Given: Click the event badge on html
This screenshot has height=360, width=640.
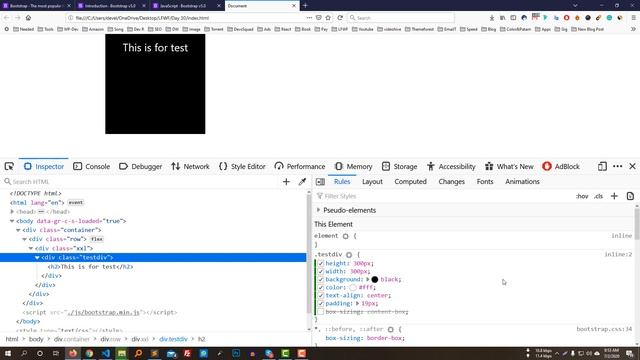Looking at the screenshot, I should [76, 202].
